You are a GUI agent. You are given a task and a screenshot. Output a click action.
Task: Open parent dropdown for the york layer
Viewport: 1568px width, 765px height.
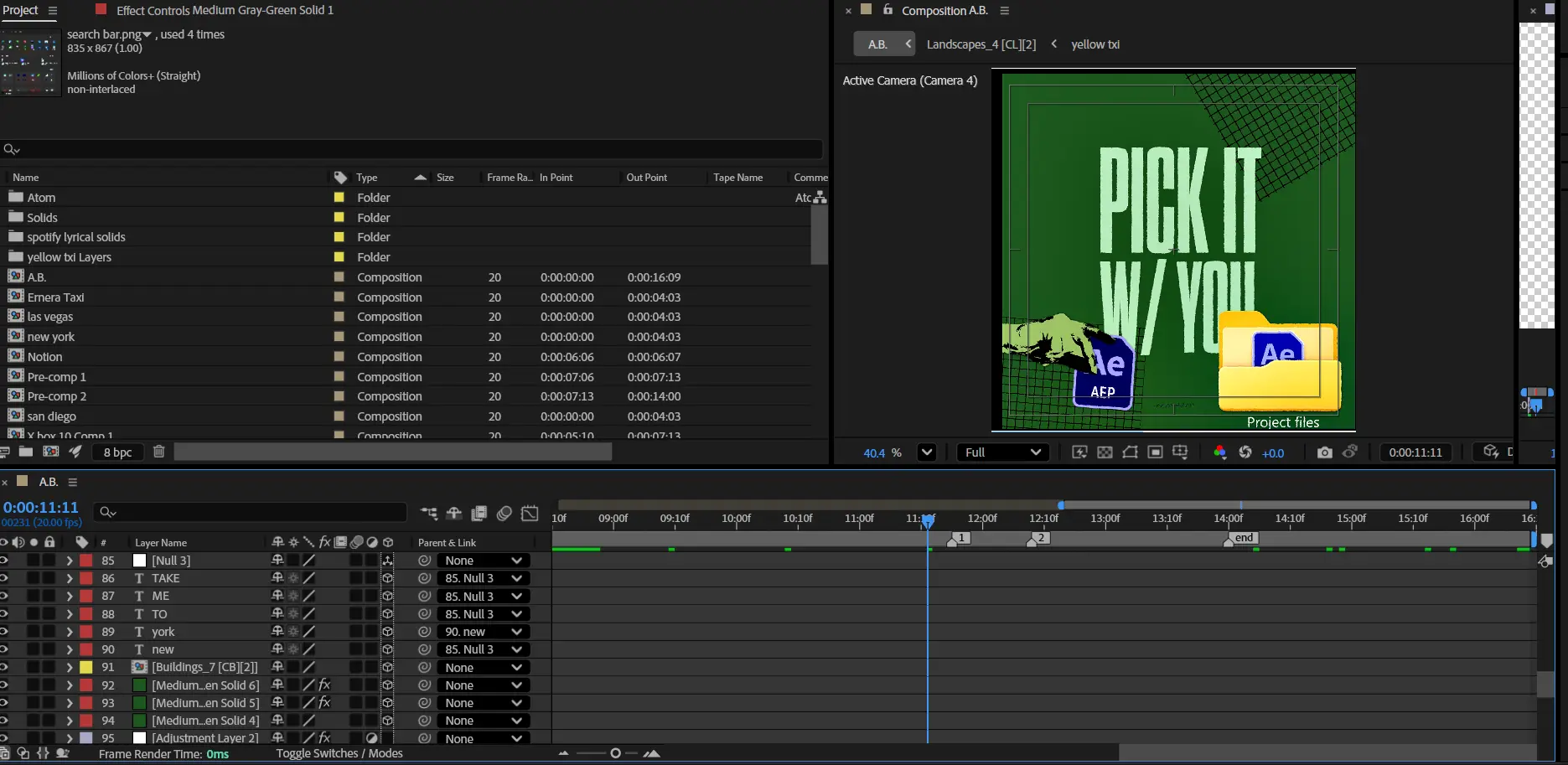pyautogui.click(x=484, y=632)
